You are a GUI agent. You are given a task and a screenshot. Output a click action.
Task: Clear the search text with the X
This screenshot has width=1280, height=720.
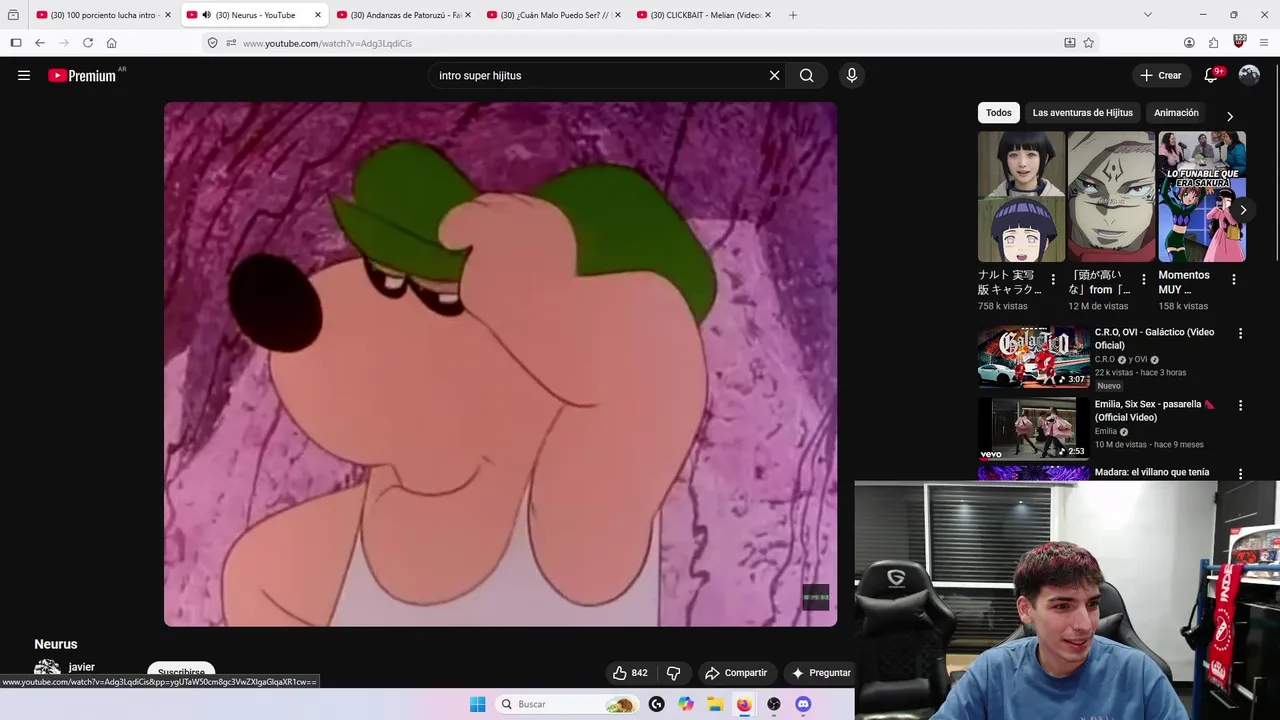pos(774,75)
